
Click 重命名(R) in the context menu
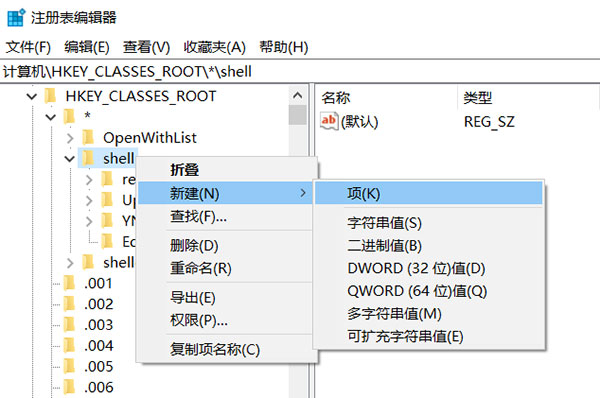[x=201, y=268]
